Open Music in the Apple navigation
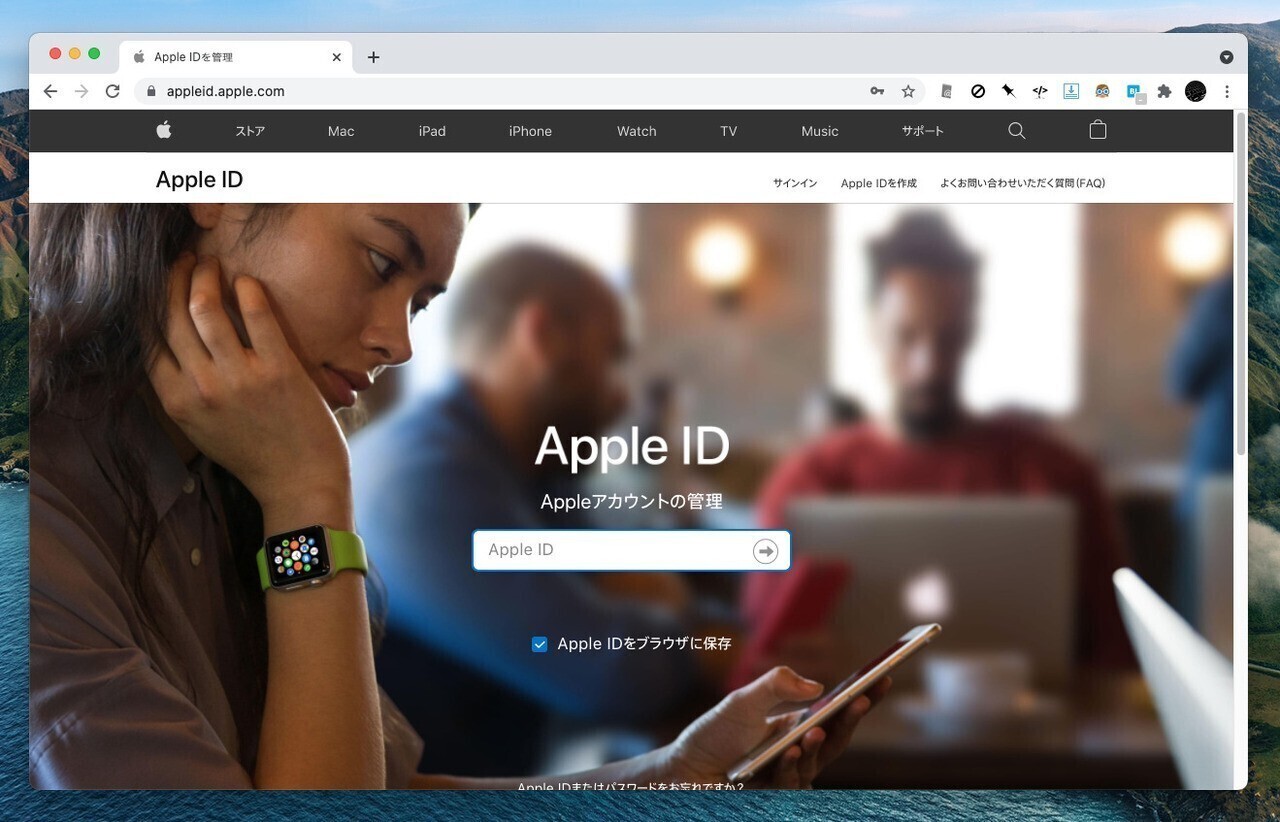This screenshot has height=822, width=1280. pyautogui.click(x=820, y=131)
